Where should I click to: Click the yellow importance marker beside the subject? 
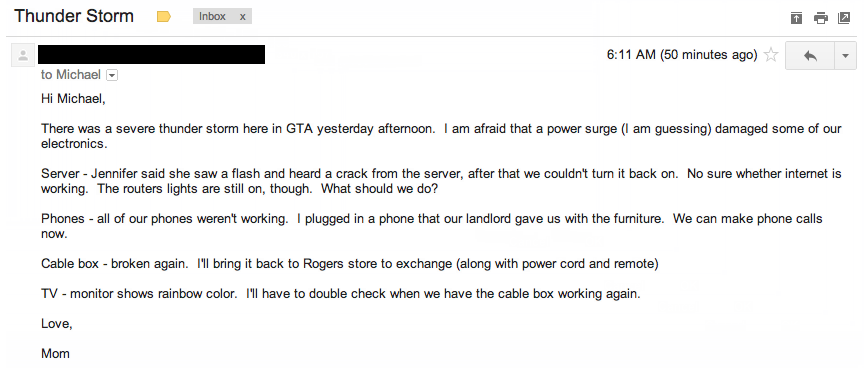pyautogui.click(x=164, y=17)
